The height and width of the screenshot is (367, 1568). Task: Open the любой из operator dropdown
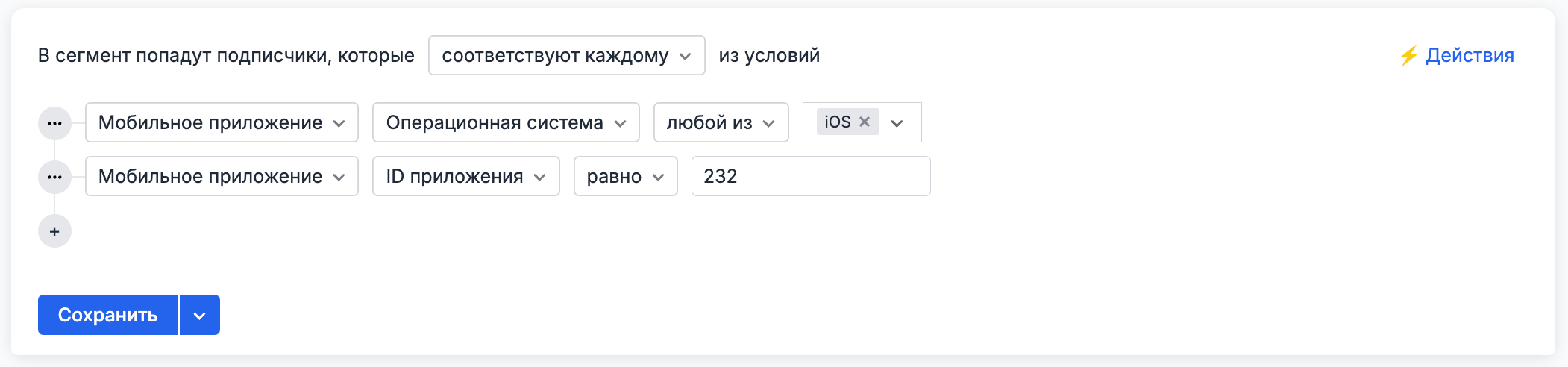tap(721, 123)
